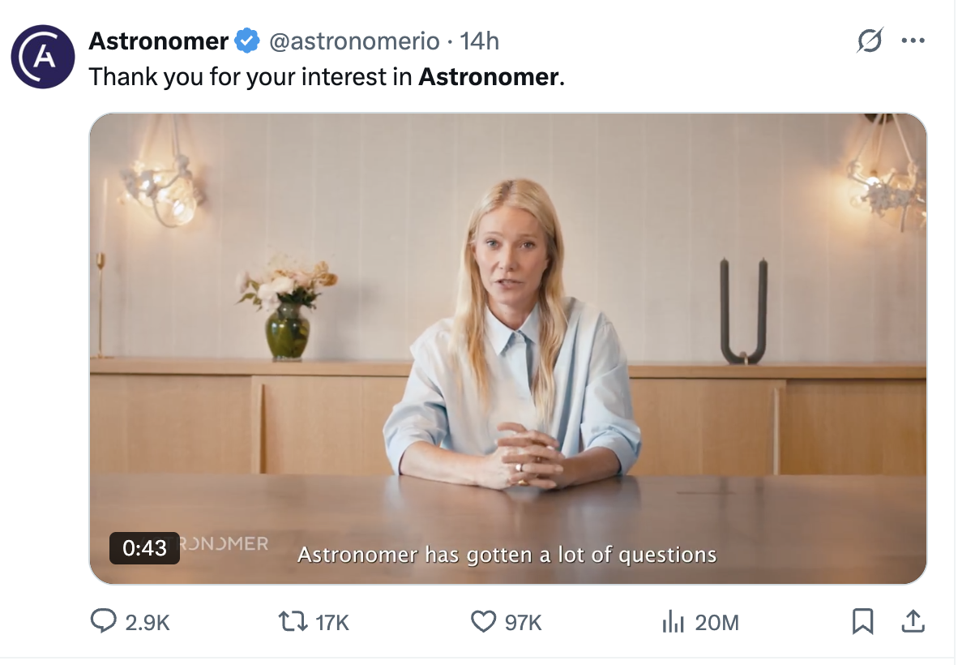Click the 14h timestamp link
The height and width of the screenshot is (665, 958).
tap(477, 41)
